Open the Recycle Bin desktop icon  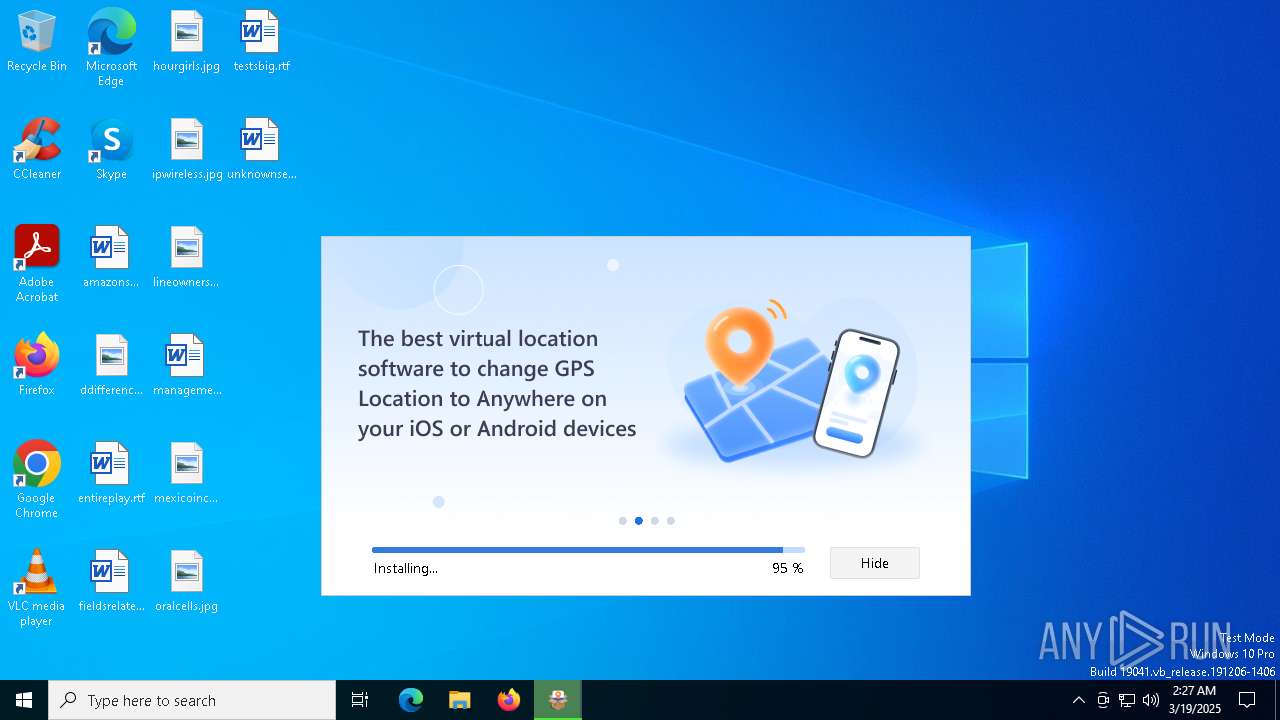click(37, 42)
